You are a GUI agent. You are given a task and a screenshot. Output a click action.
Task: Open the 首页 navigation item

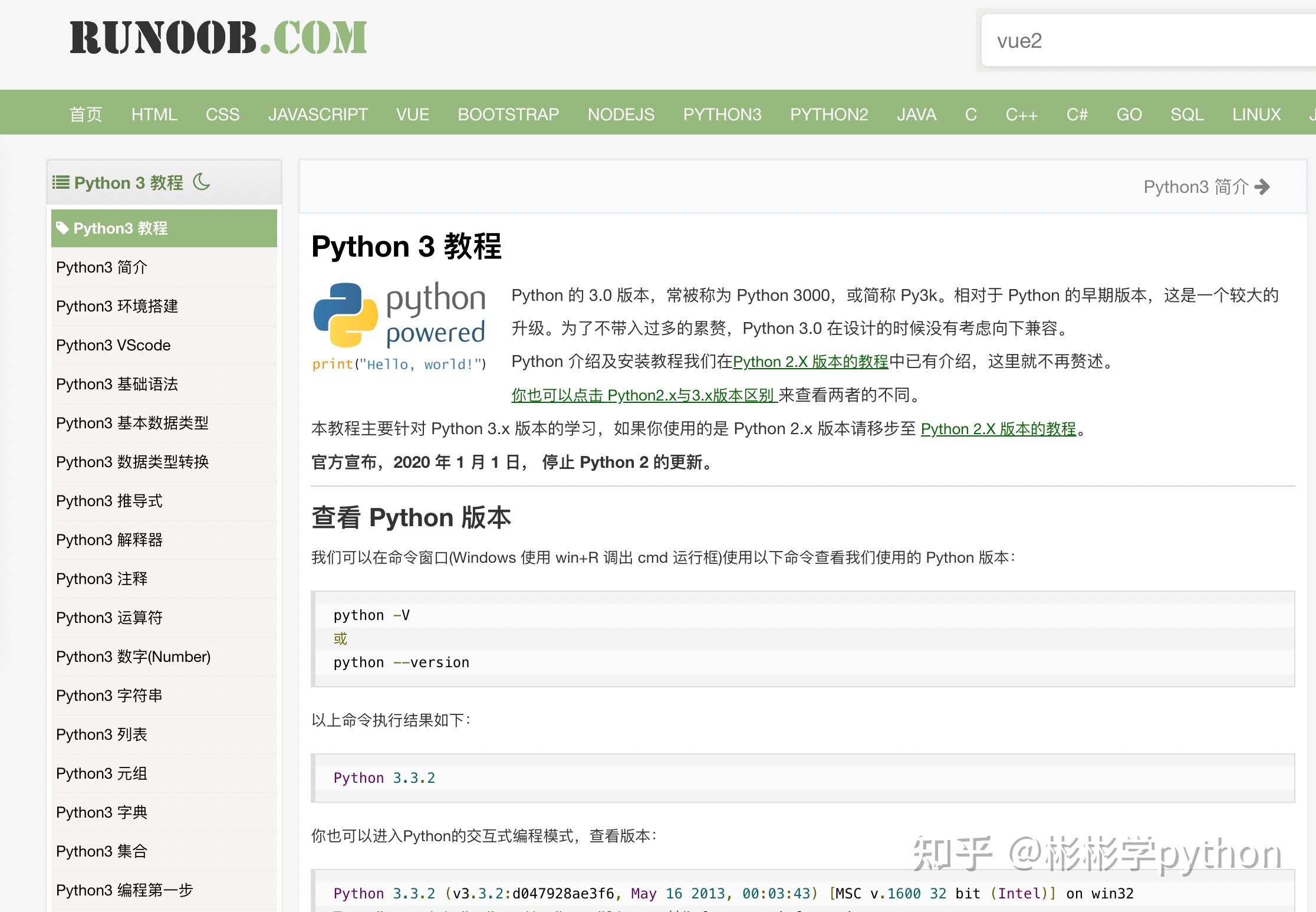(x=86, y=114)
